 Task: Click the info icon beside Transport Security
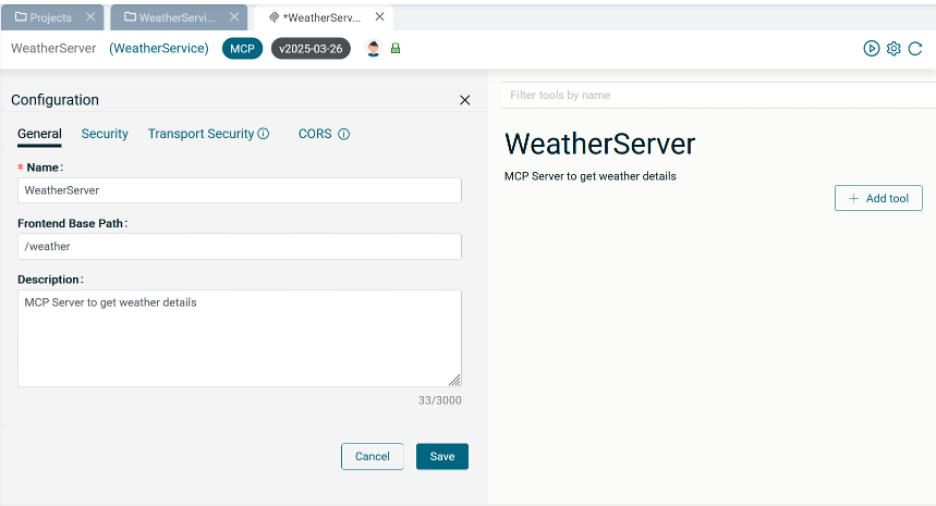(x=264, y=134)
